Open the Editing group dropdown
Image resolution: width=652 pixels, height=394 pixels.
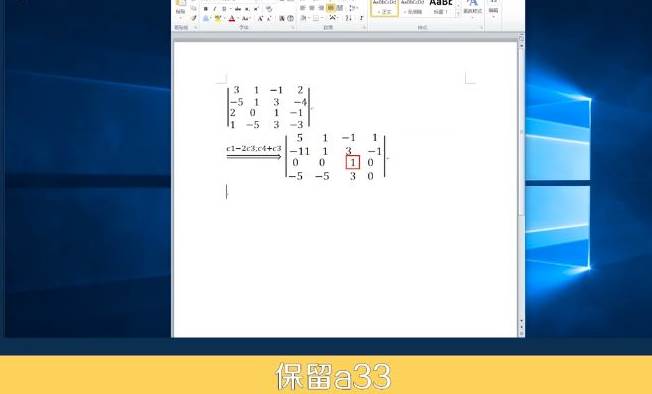click(494, 10)
